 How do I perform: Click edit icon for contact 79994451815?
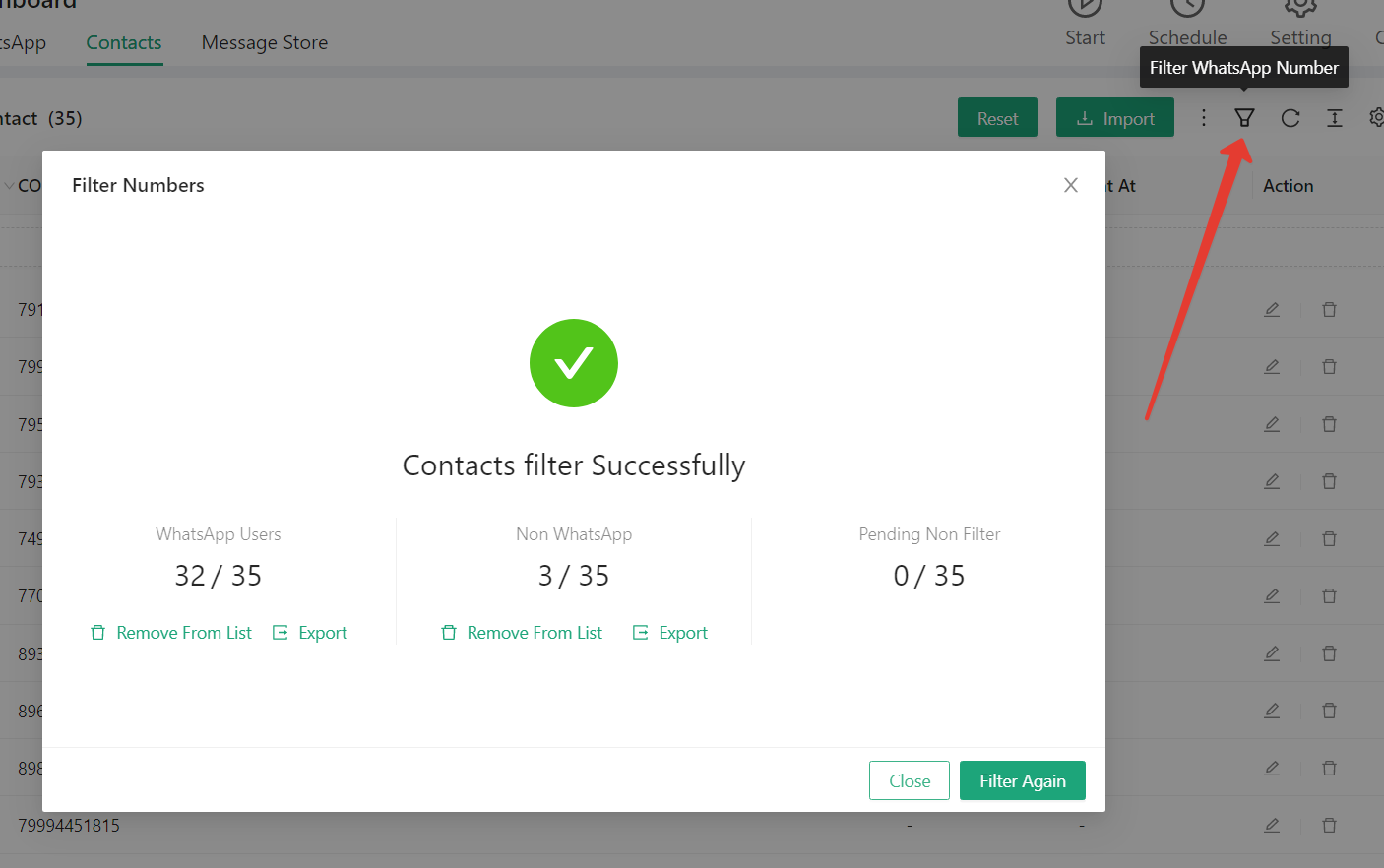click(1272, 826)
